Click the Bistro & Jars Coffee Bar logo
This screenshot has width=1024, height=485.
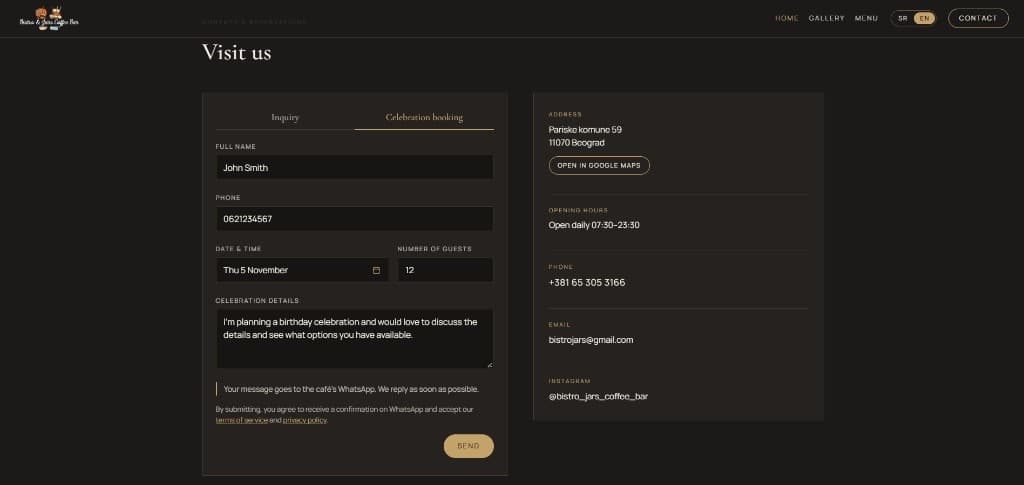[49, 18]
